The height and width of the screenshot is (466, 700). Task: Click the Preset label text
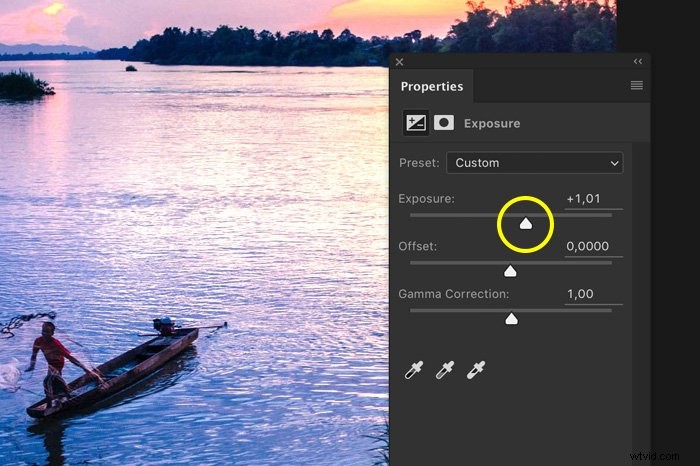[x=419, y=163]
